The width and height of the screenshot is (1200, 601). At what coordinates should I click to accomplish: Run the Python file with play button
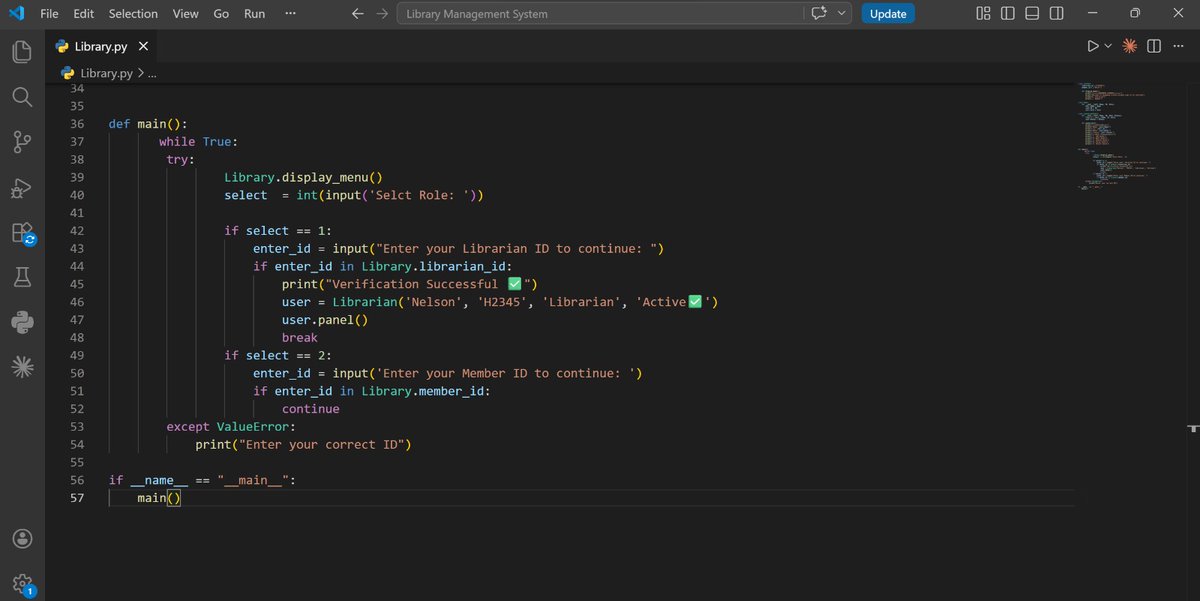[x=1093, y=46]
